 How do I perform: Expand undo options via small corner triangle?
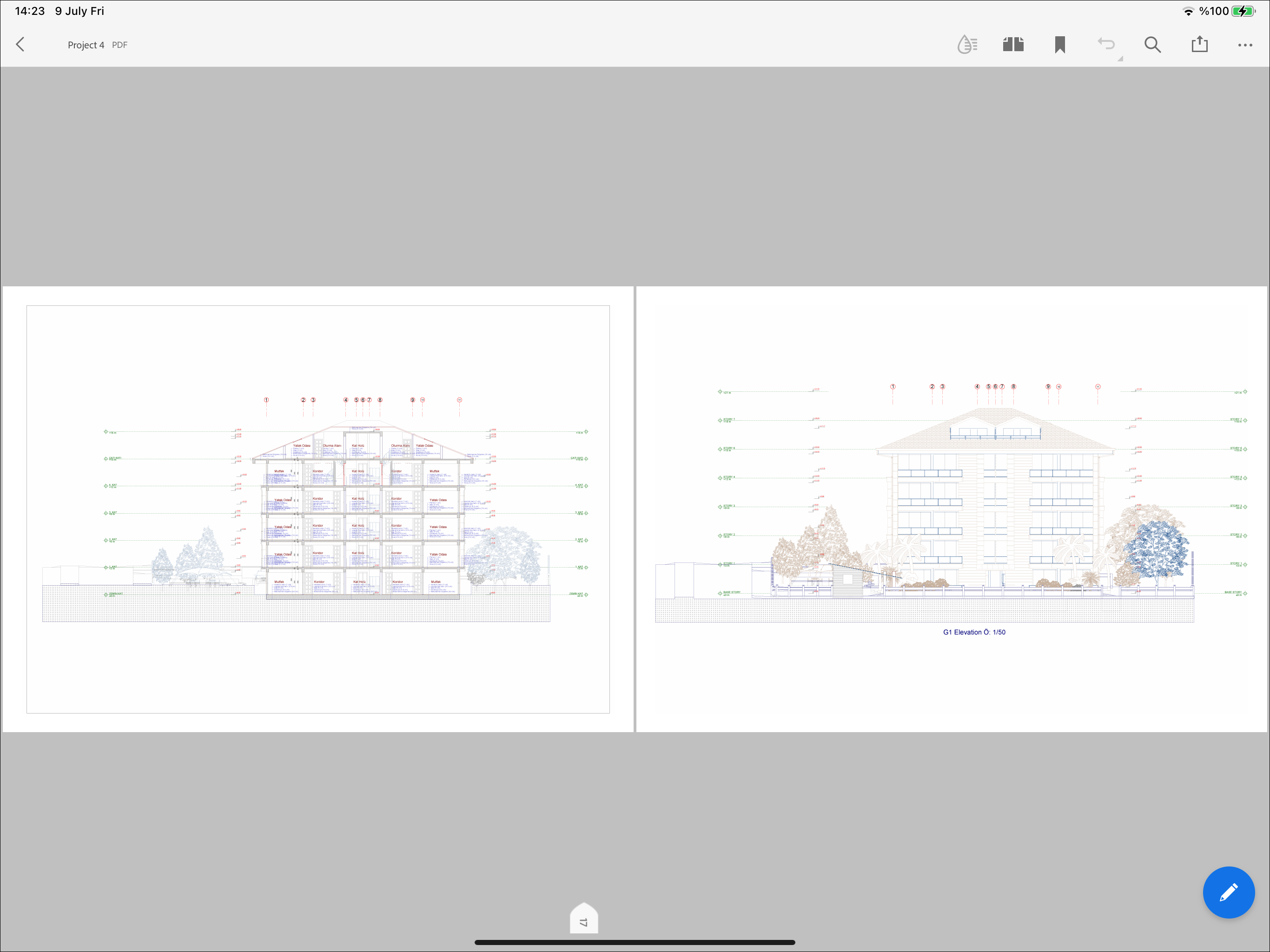[1120, 59]
